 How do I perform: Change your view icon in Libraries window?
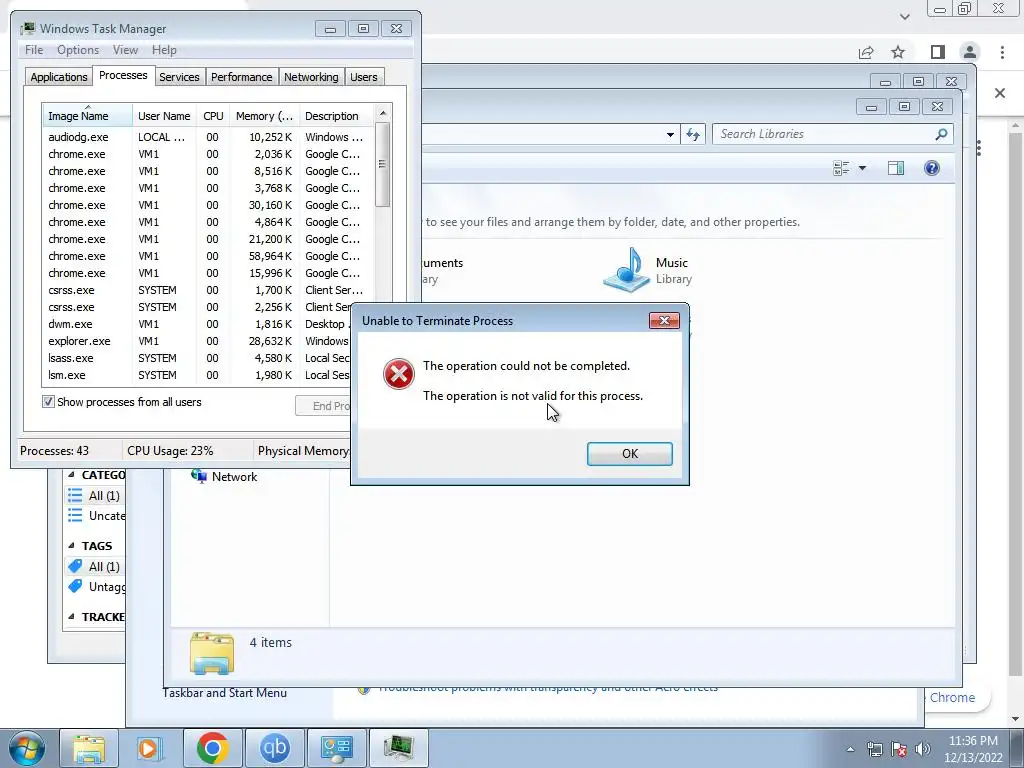(x=841, y=168)
